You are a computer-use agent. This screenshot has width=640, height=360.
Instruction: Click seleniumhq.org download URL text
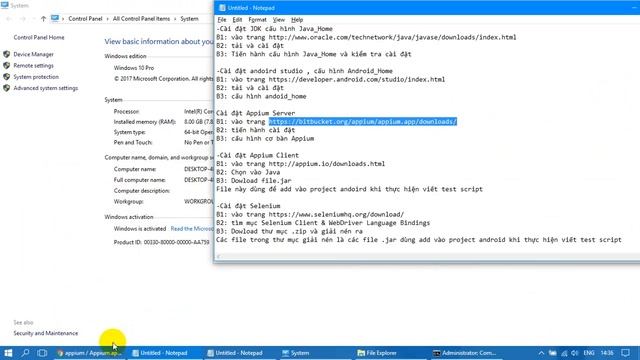(x=336, y=214)
